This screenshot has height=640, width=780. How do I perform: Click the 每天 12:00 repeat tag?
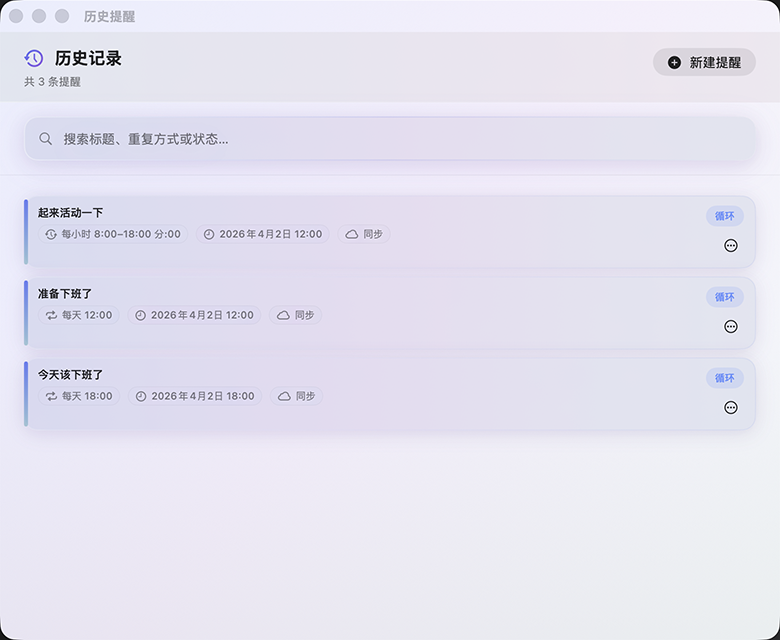click(78, 315)
